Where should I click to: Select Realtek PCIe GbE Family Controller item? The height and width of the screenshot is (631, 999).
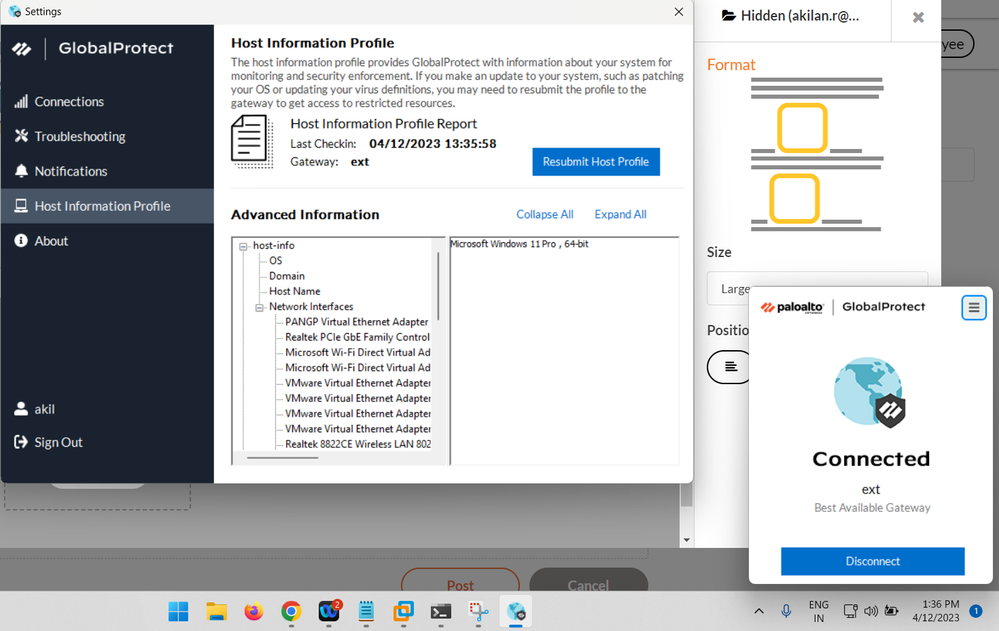tap(357, 337)
